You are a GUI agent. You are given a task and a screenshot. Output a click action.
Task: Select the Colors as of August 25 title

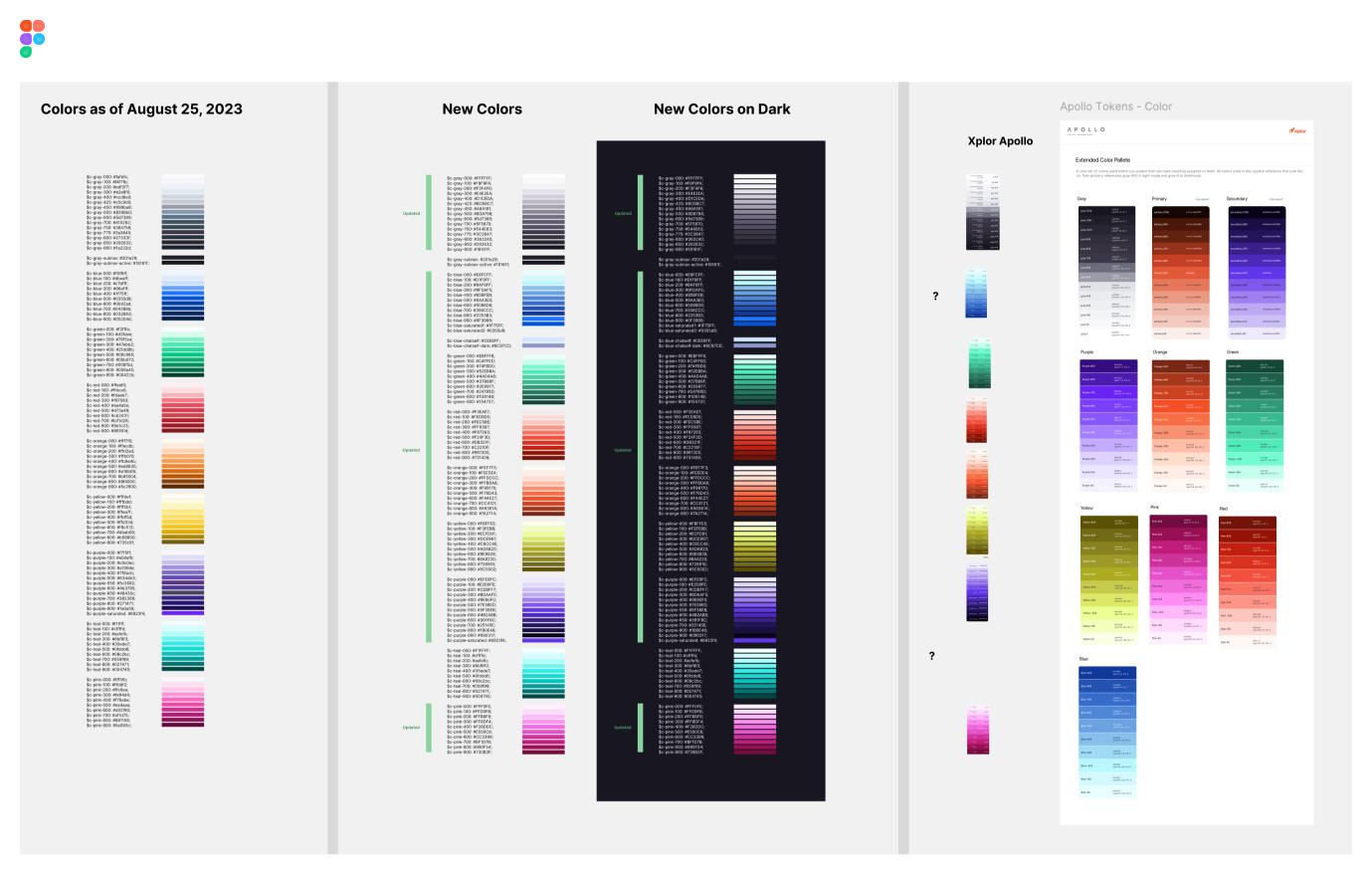tap(141, 109)
